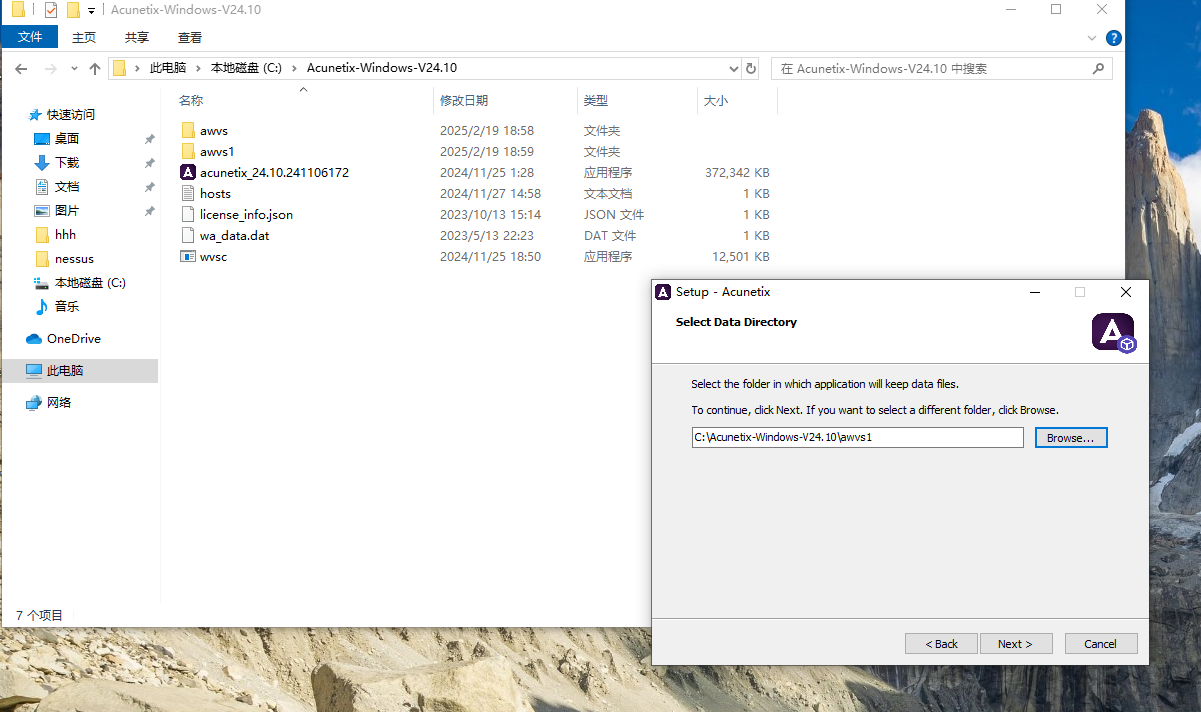Click the wvsc application icon
This screenshot has height=712, width=1201.
pyautogui.click(x=188, y=256)
